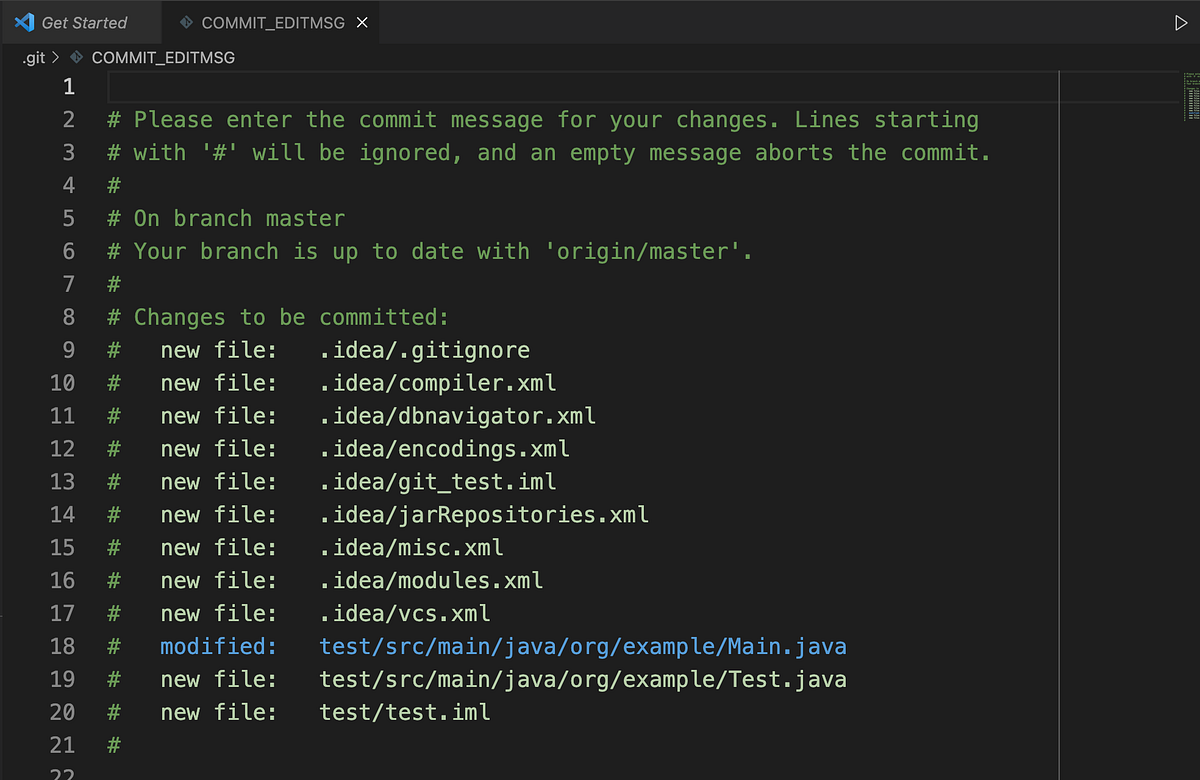Click the COMMIT_EDITMSG breadcrumb label
Screen dimensions: 1200x780
click(x=161, y=58)
